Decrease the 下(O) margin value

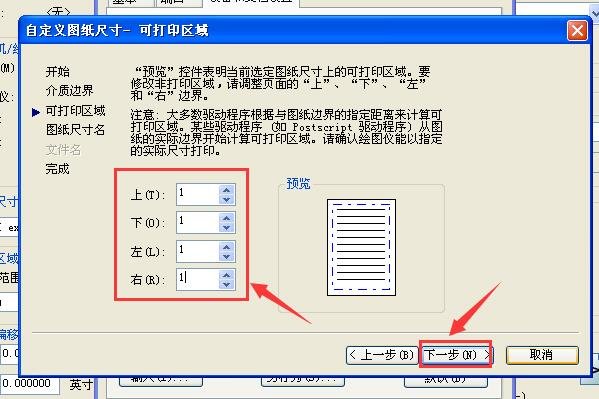(227, 228)
